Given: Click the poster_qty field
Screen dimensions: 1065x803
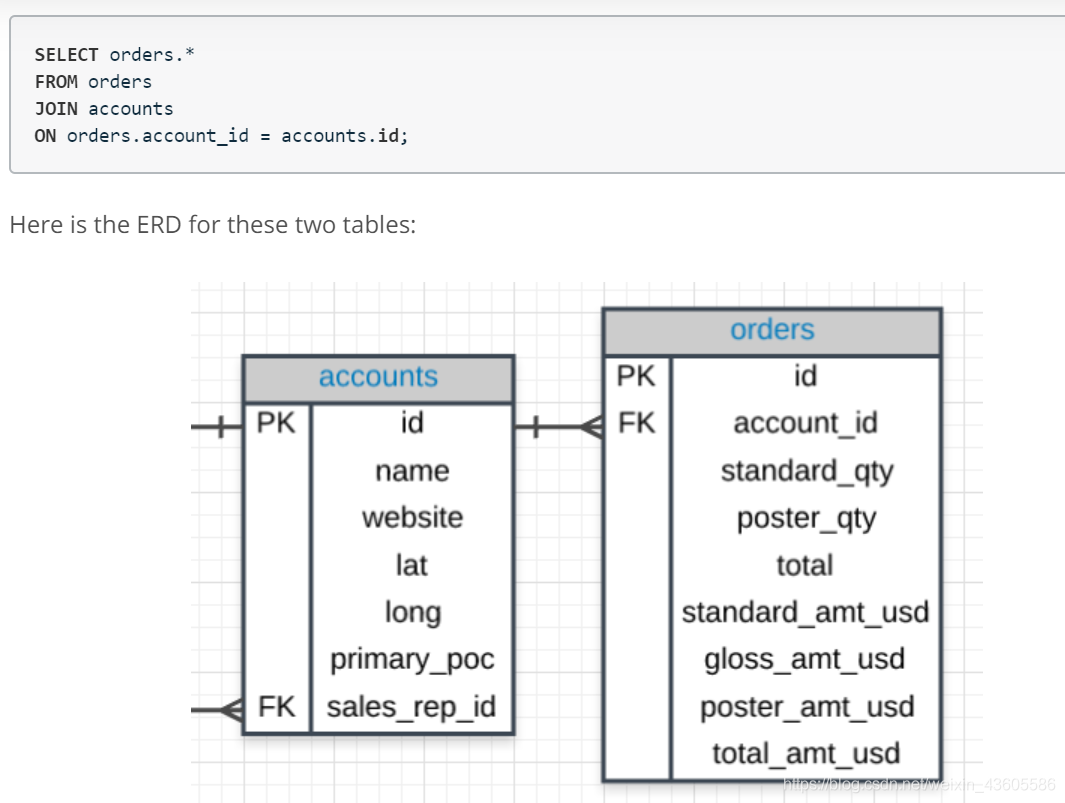Looking at the screenshot, I should (x=806, y=518).
